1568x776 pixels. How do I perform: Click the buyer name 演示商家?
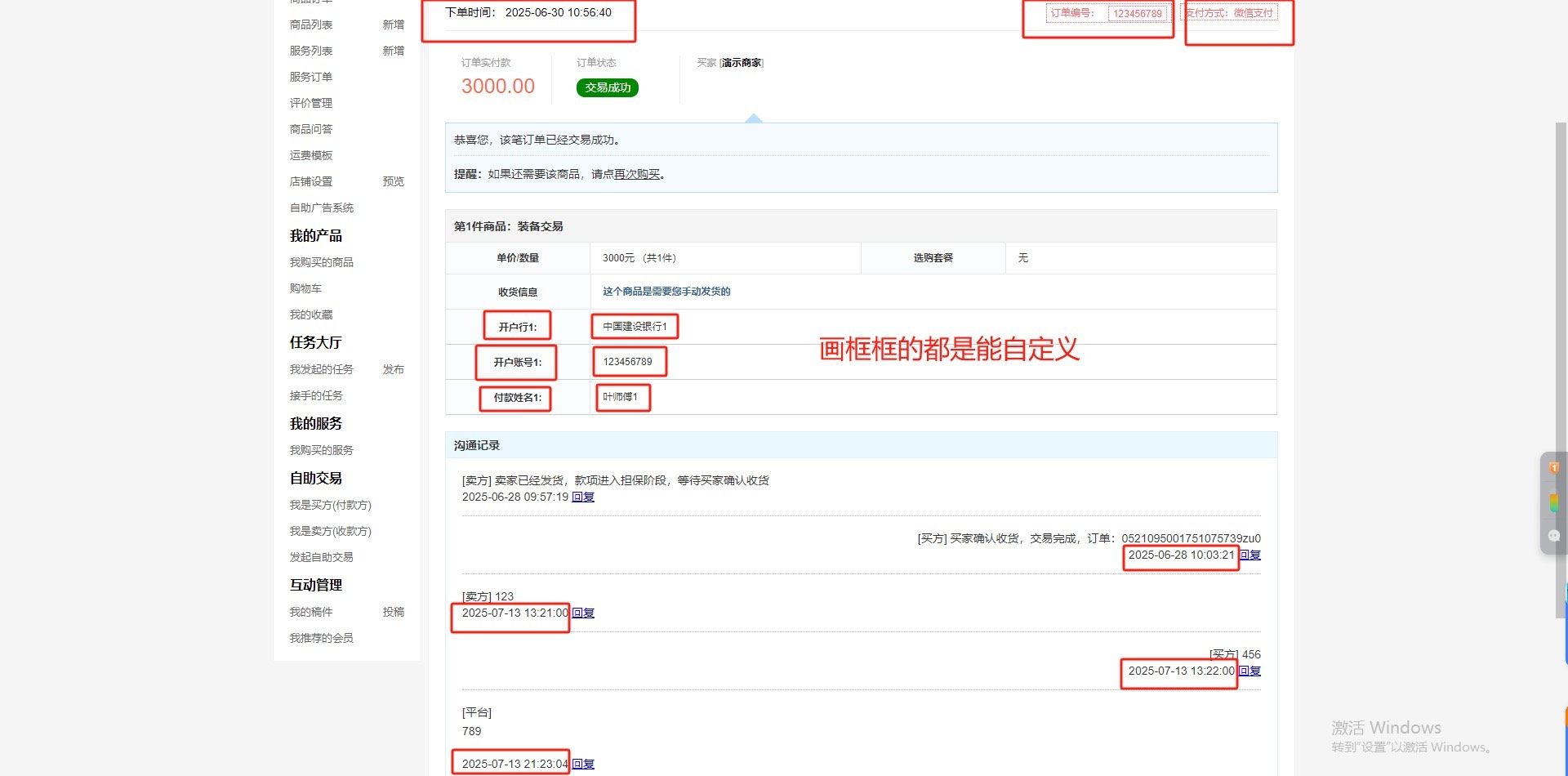(742, 63)
